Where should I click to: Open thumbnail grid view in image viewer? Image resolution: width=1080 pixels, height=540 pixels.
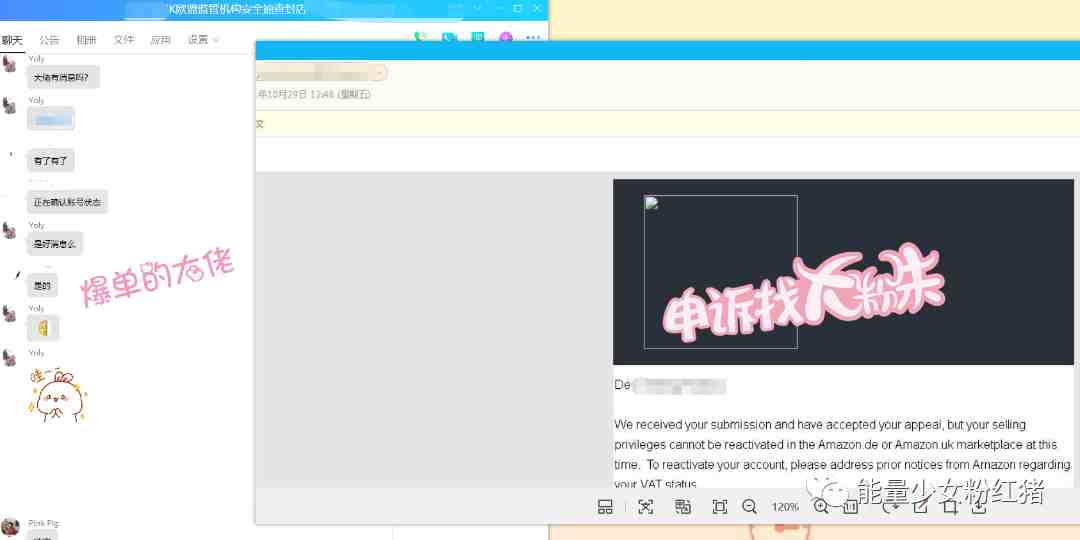605,508
